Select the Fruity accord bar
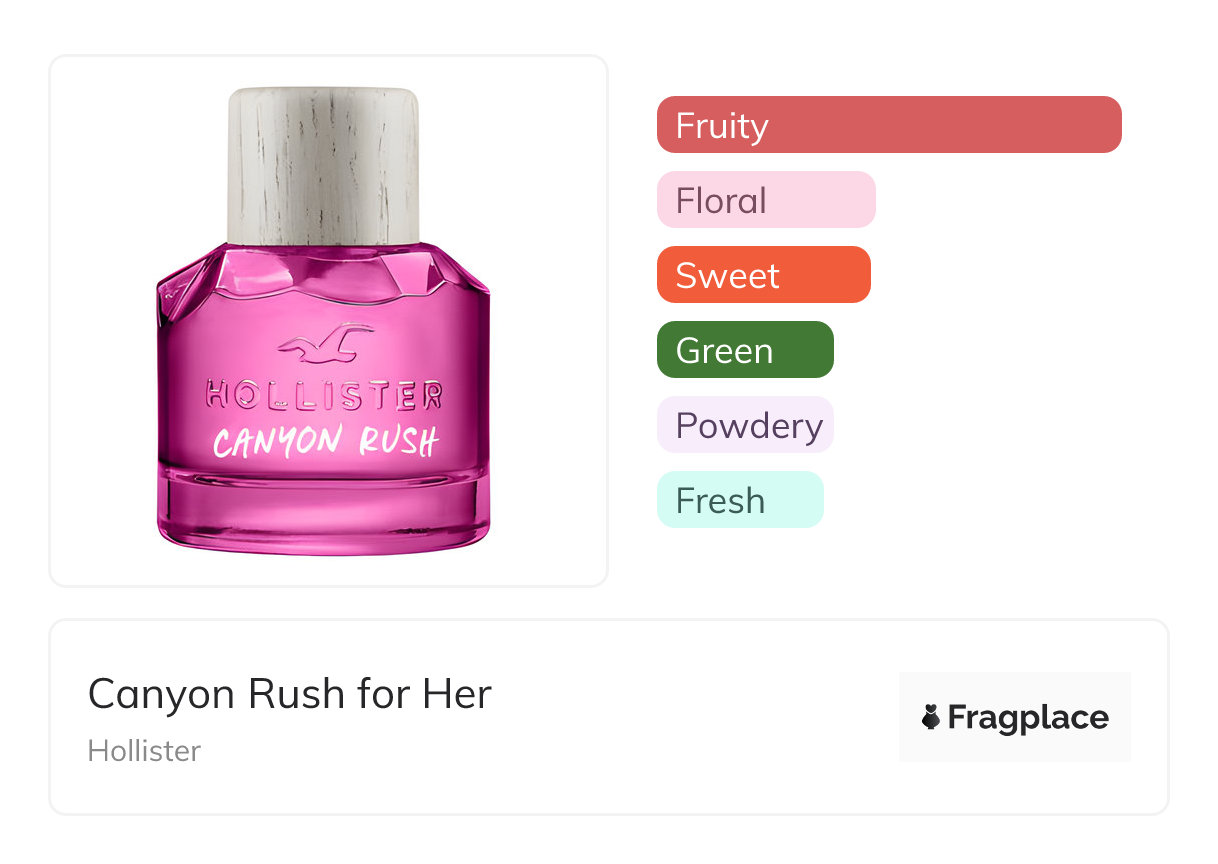 [x=888, y=125]
